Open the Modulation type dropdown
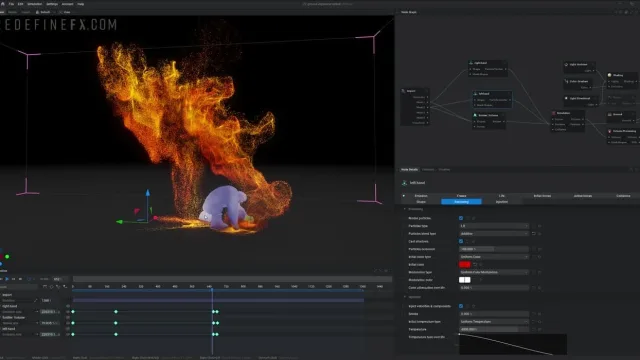This screenshot has height=360, width=640. (x=494, y=272)
